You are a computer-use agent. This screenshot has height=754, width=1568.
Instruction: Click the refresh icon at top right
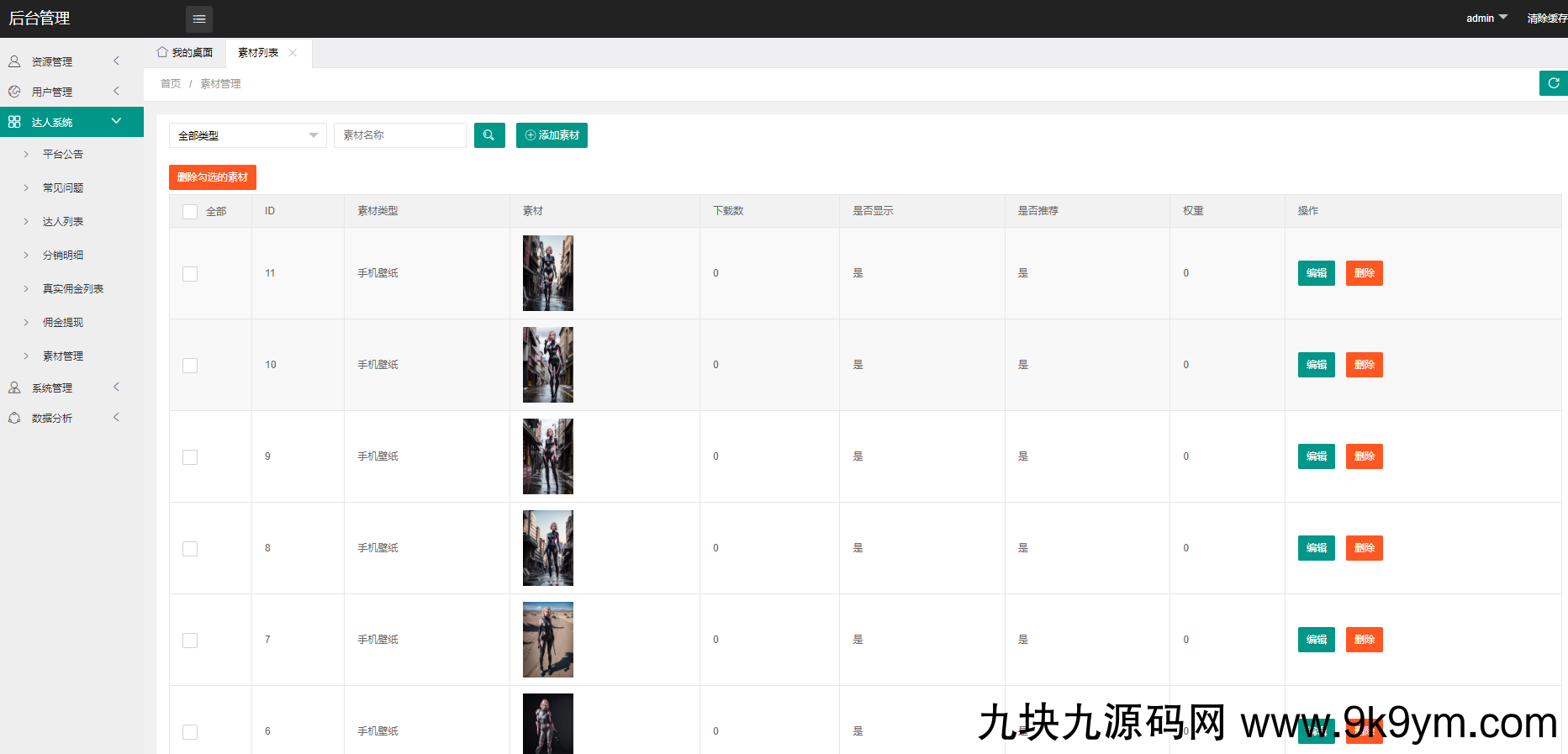pos(1553,83)
